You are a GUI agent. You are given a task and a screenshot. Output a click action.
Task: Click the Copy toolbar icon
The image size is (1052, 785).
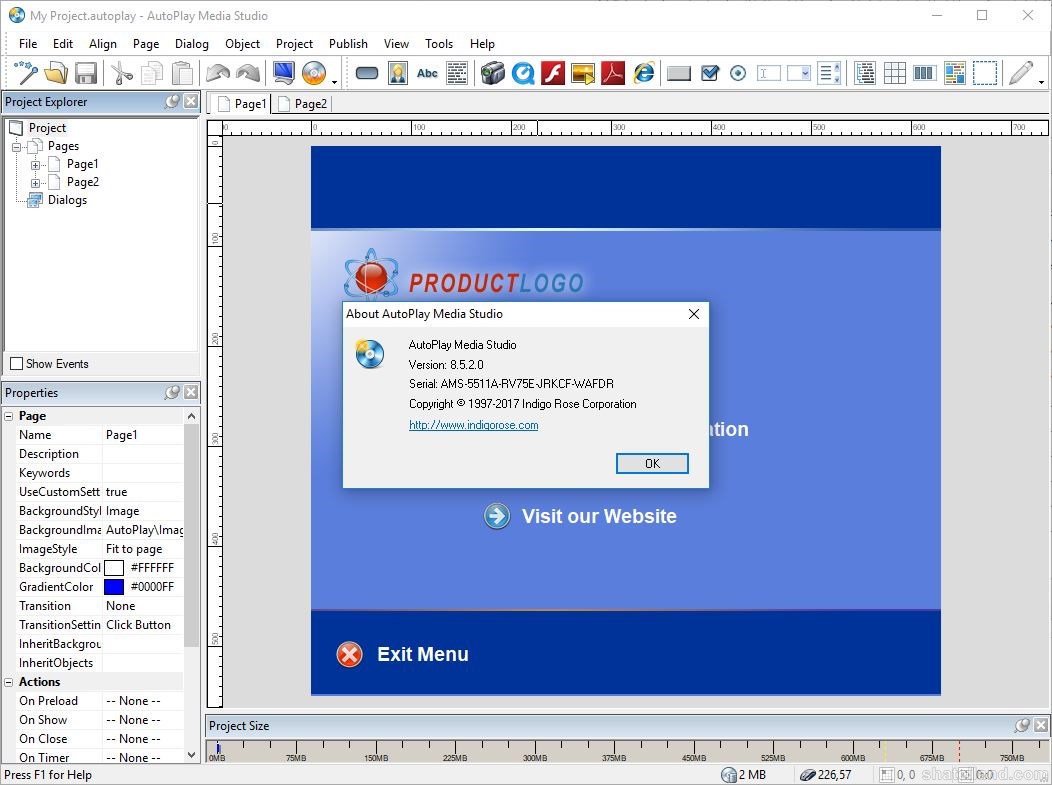click(152, 72)
